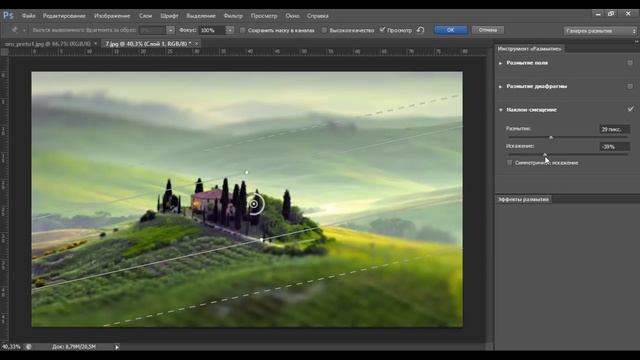Click the tilt-shift center pin on the image
The width and height of the screenshot is (640, 360).
pyautogui.click(x=254, y=204)
